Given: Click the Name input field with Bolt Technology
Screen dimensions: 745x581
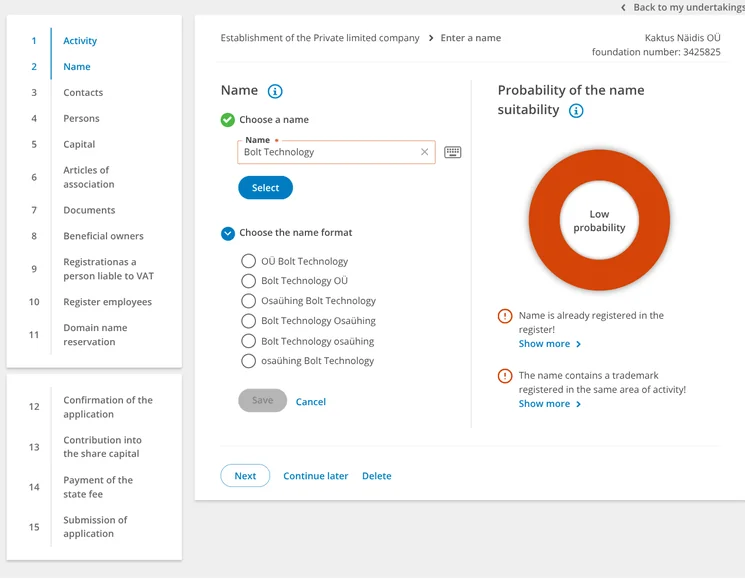Looking at the screenshot, I should coord(336,152).
